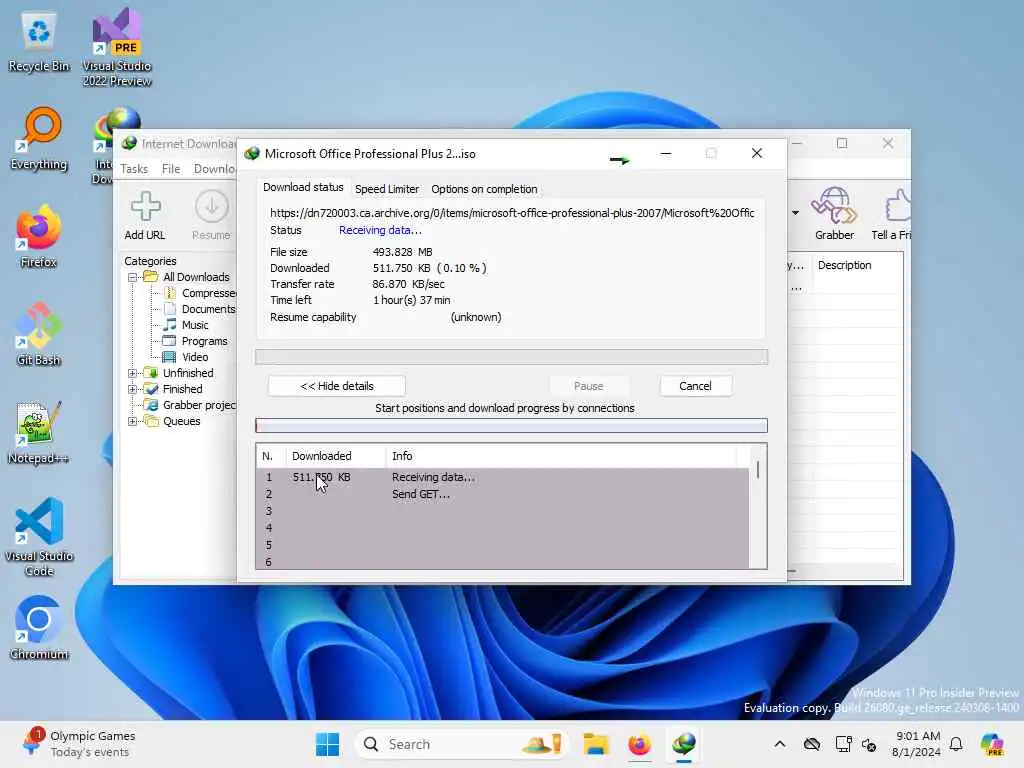The width and height of the screenshot is (1024, 768).
Task: Launch Visual Studio 2022 Preview shortcut
Action: (x=117, y=46)
